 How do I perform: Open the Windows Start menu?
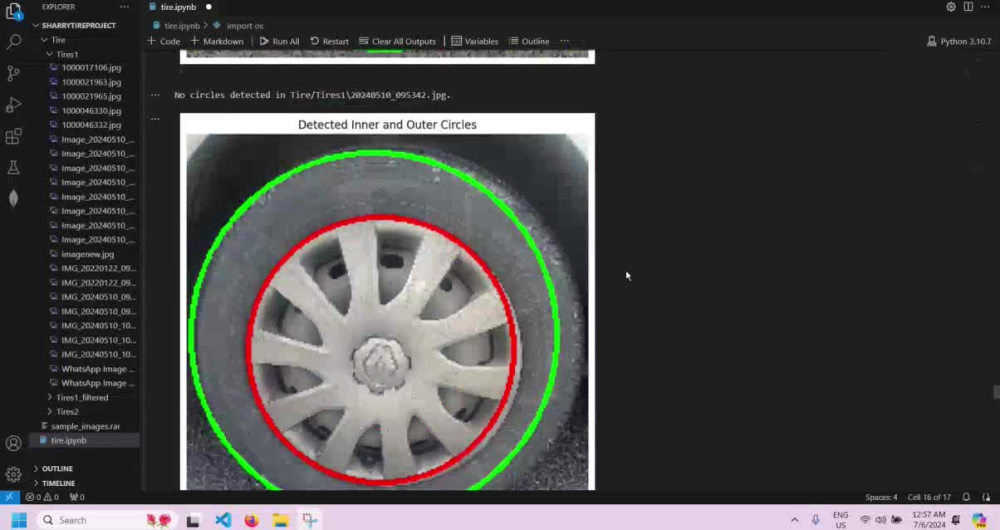click(19, 520)
